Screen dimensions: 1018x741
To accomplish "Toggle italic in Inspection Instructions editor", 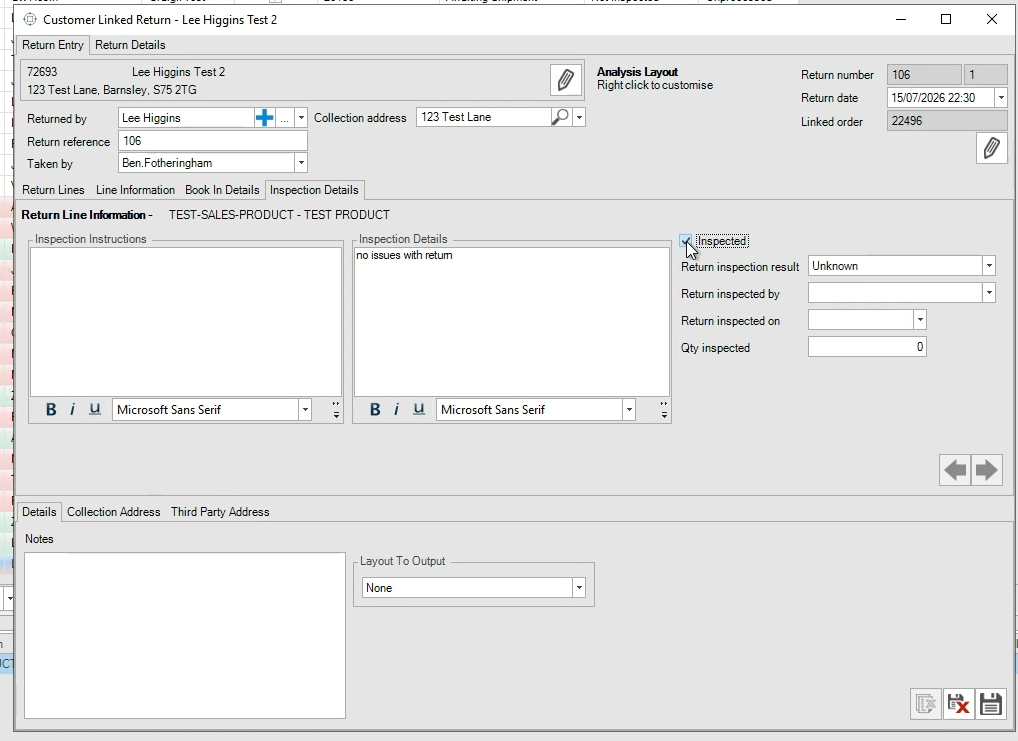I will click(72, 409).
